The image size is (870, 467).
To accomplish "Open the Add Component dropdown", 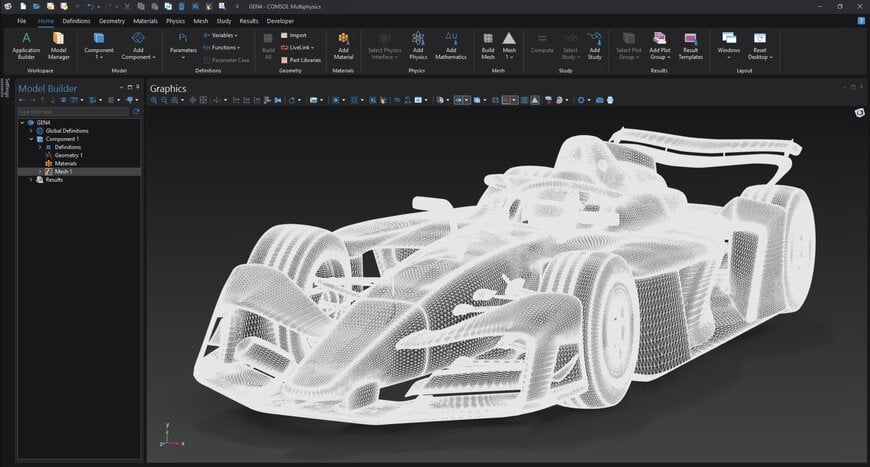I will (138, 45).
